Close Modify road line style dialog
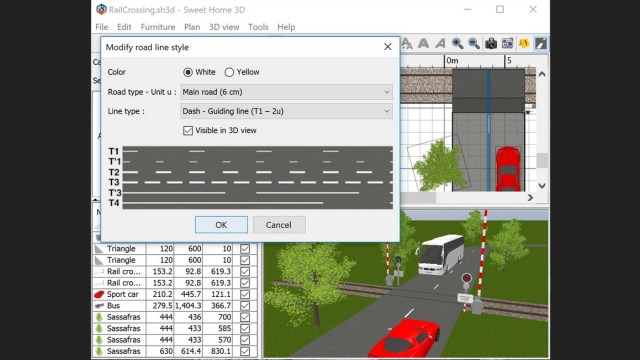This screenshot has width=640, height=360. tap(388, 47)
